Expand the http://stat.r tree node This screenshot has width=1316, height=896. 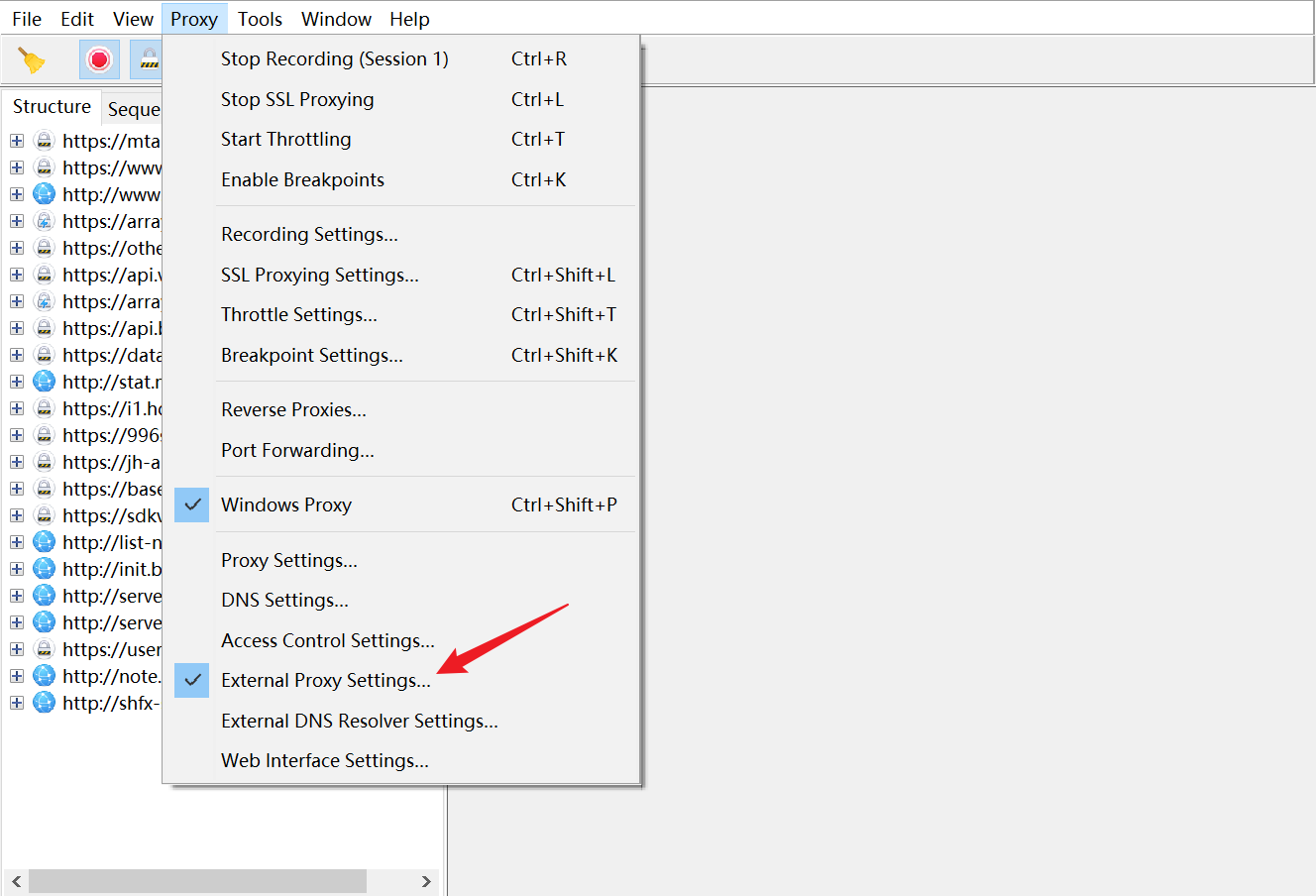coord(17,382)
